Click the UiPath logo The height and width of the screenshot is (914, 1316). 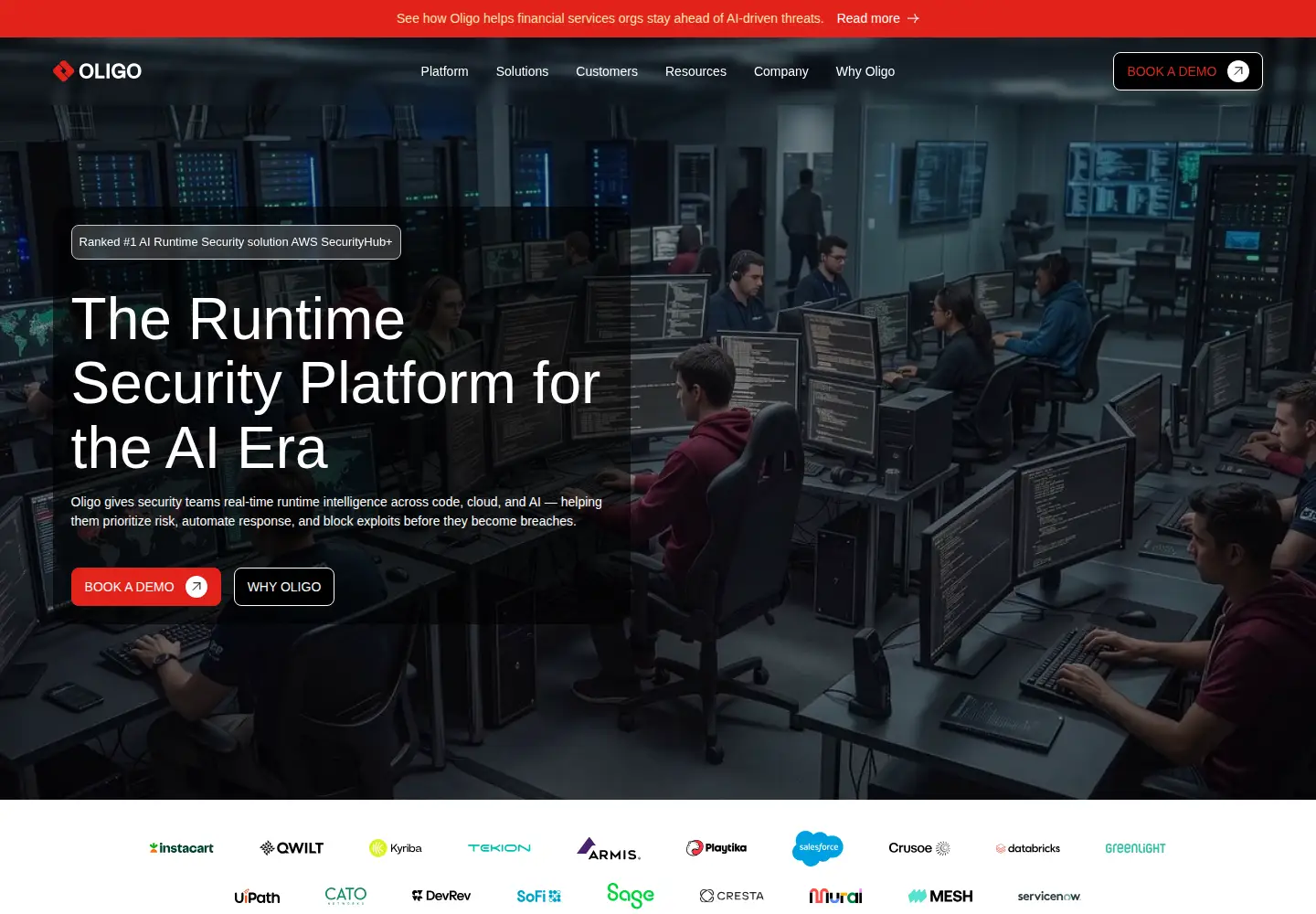coord(257,897)
